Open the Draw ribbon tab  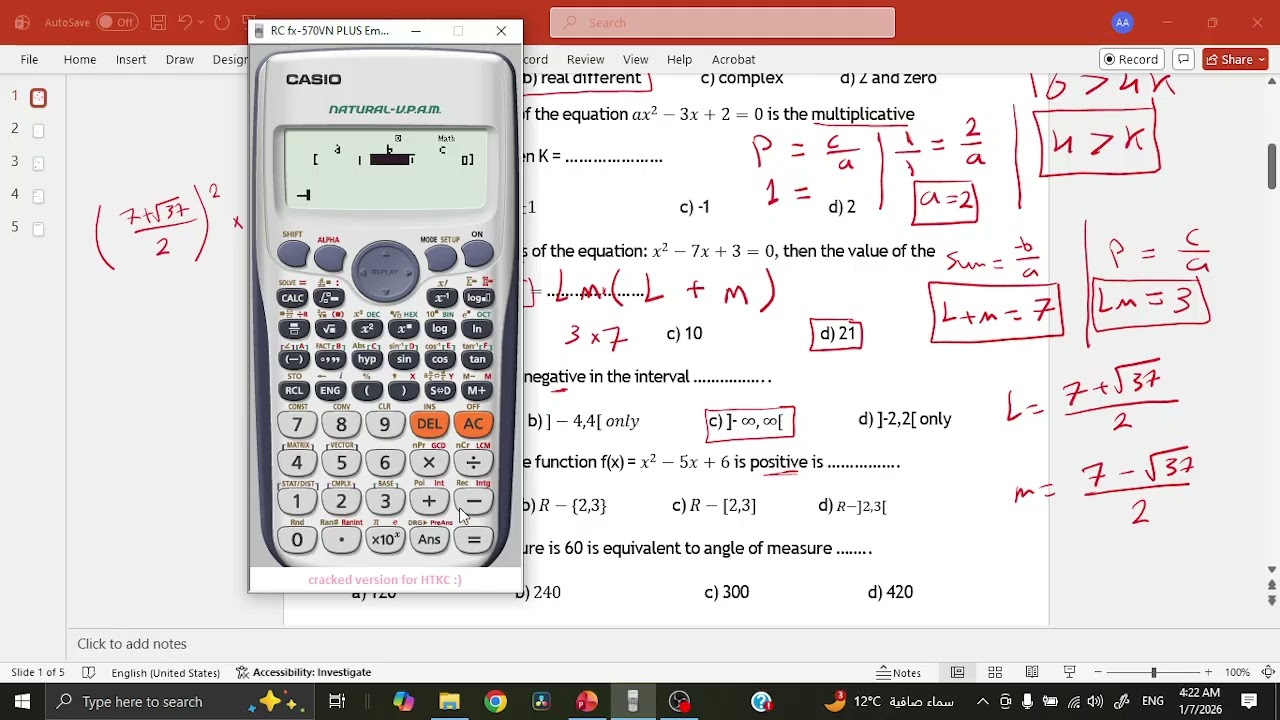click(x=180, y=59)
